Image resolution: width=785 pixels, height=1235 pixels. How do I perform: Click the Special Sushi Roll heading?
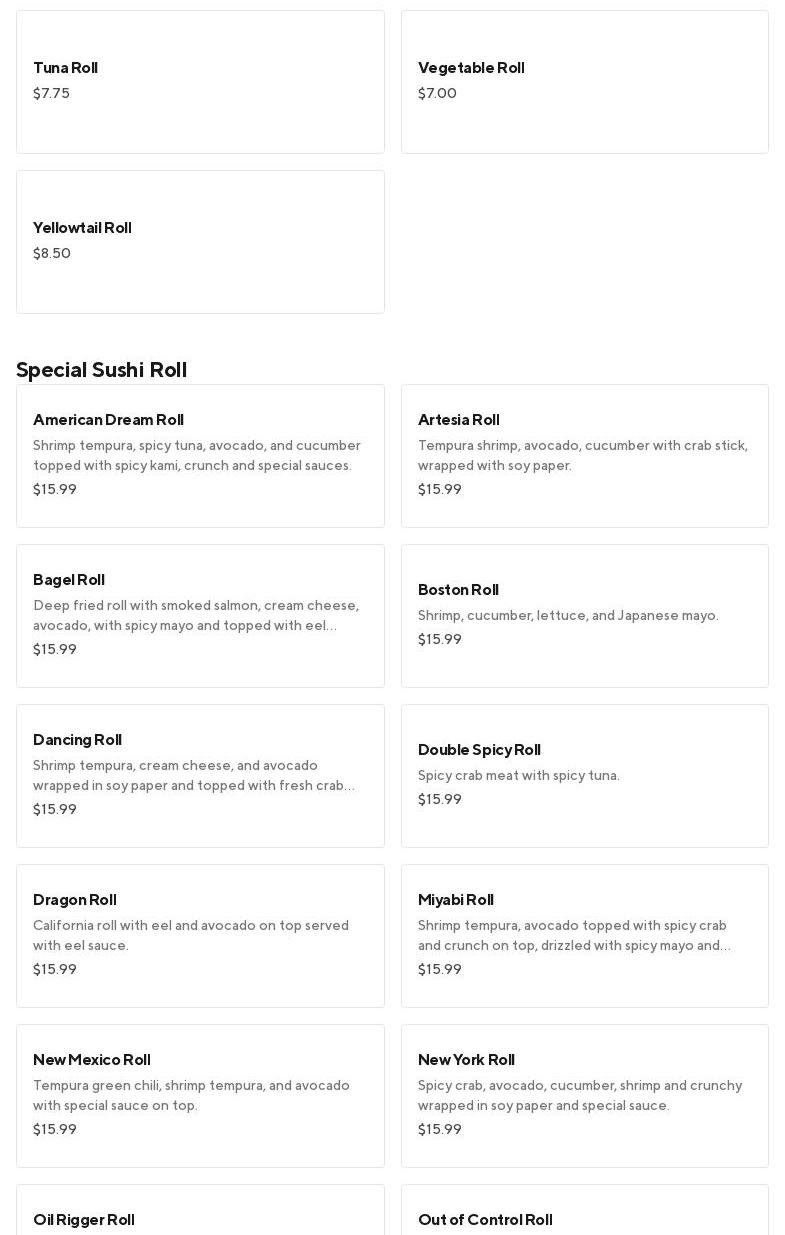point(102,370)
